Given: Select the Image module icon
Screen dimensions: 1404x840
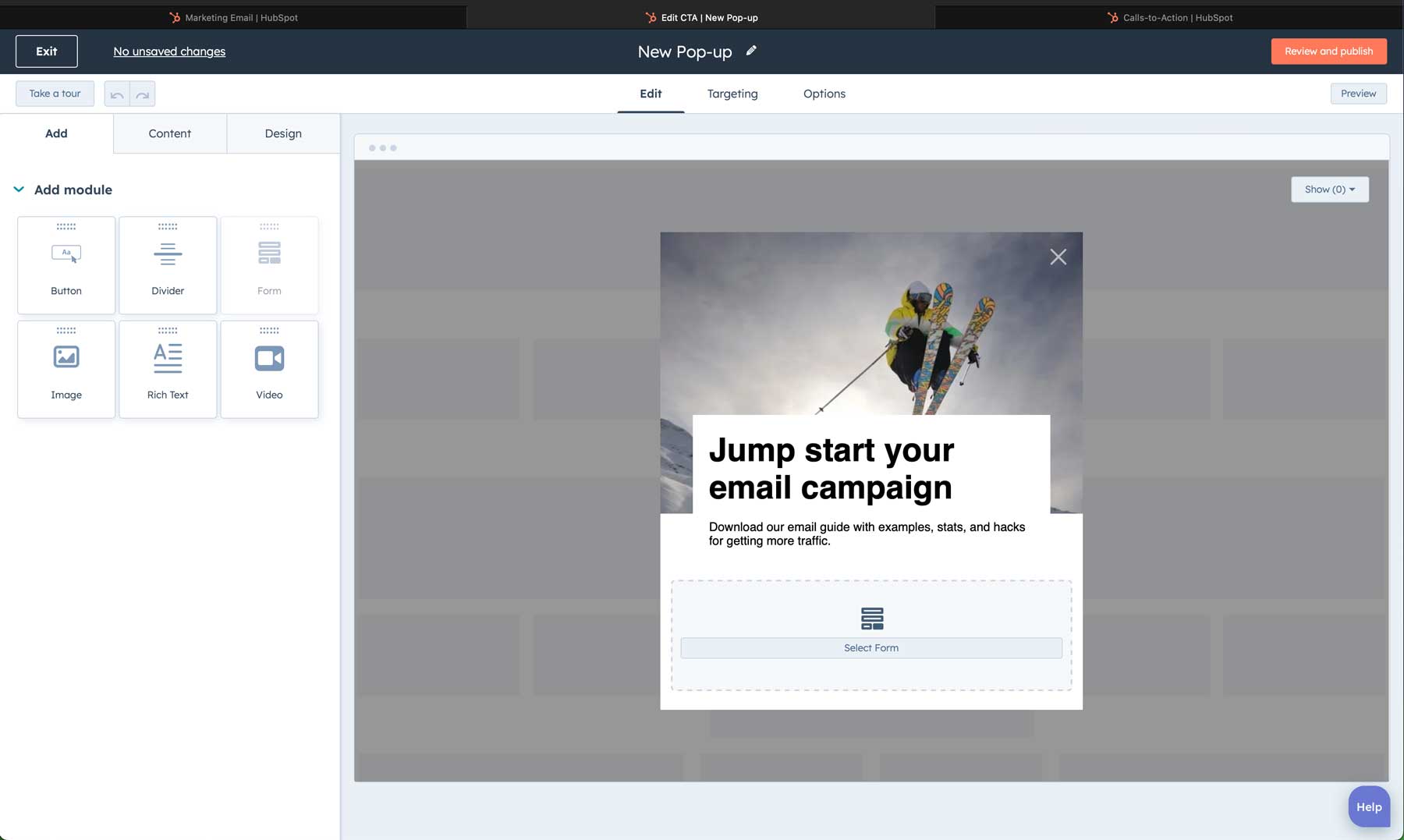Looking at the screenshot, I should click(x=66, y=357).
